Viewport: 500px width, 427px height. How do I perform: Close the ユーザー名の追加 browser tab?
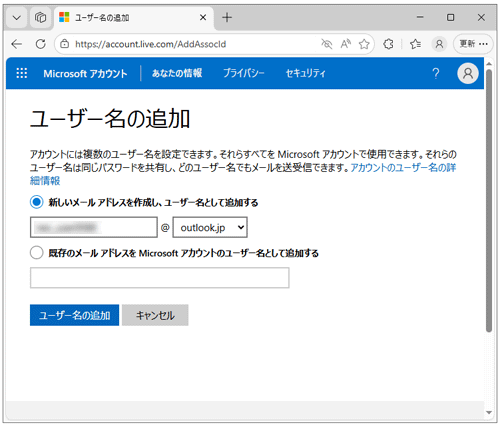[x=203, y=17]
